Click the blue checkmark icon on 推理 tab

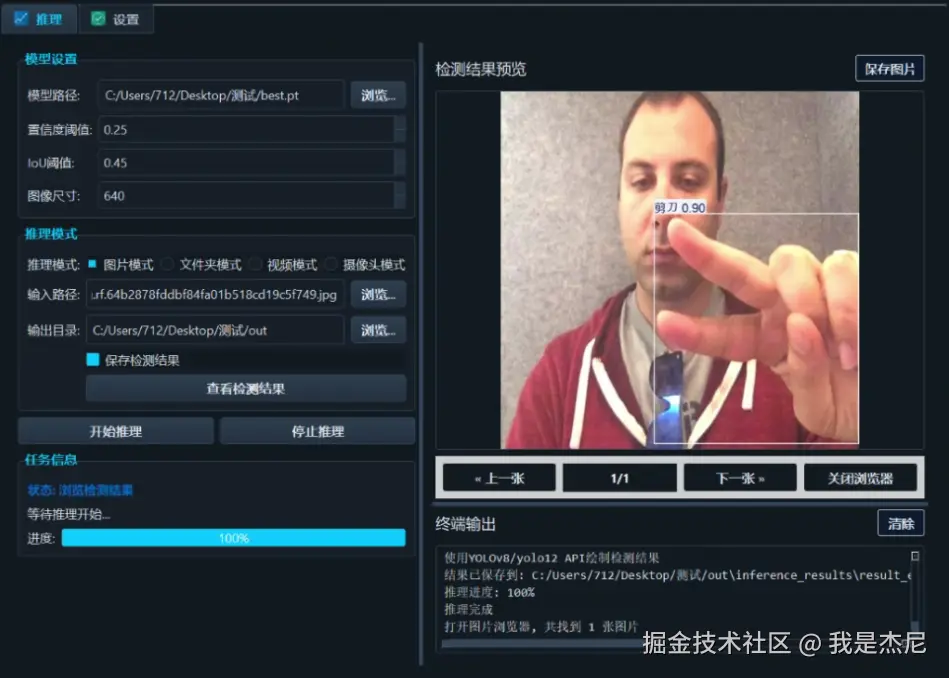point(23,18)
